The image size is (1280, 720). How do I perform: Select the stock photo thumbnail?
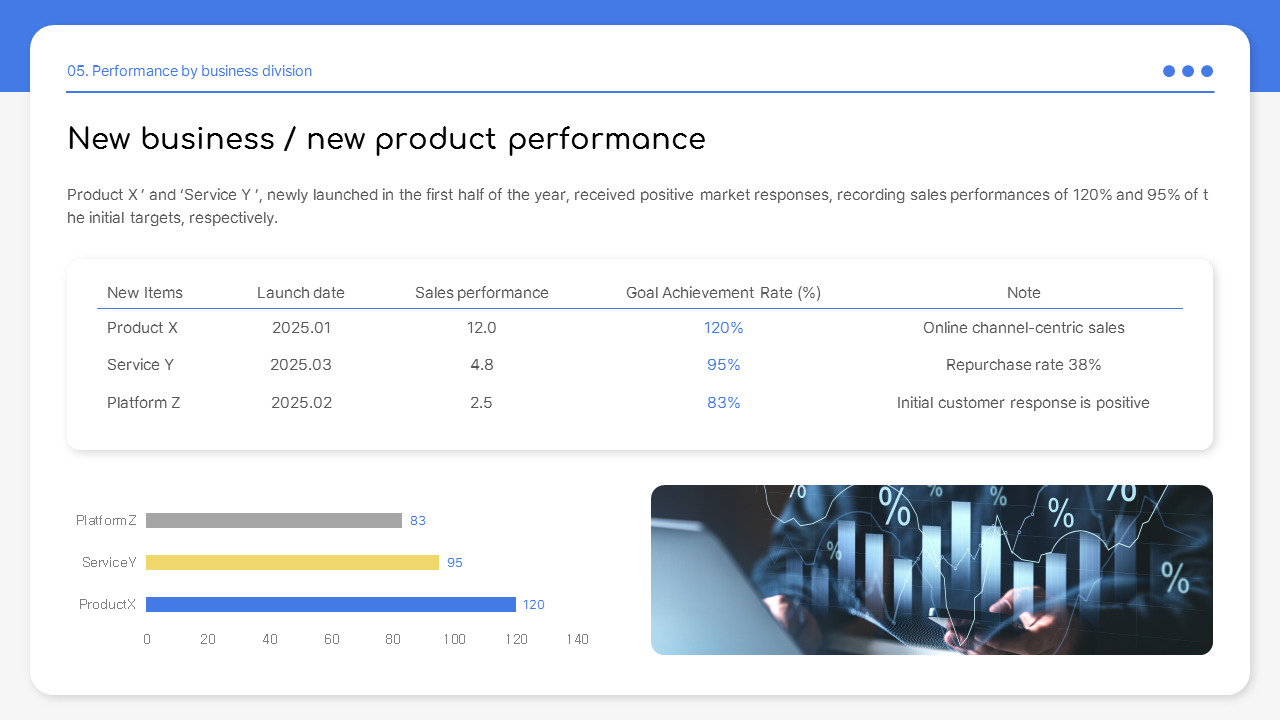tap(932, 570)
